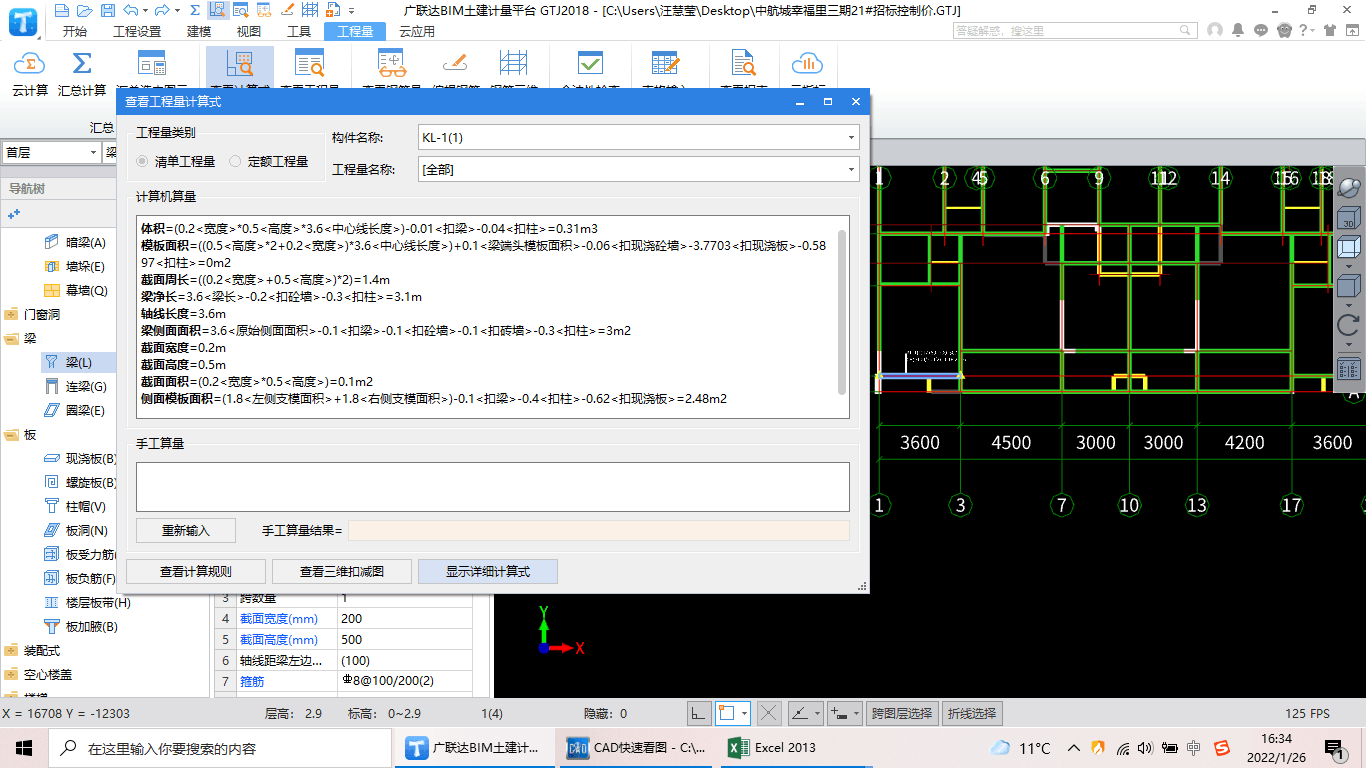Open the 建模 ribbon tab

tap(199, 31)
